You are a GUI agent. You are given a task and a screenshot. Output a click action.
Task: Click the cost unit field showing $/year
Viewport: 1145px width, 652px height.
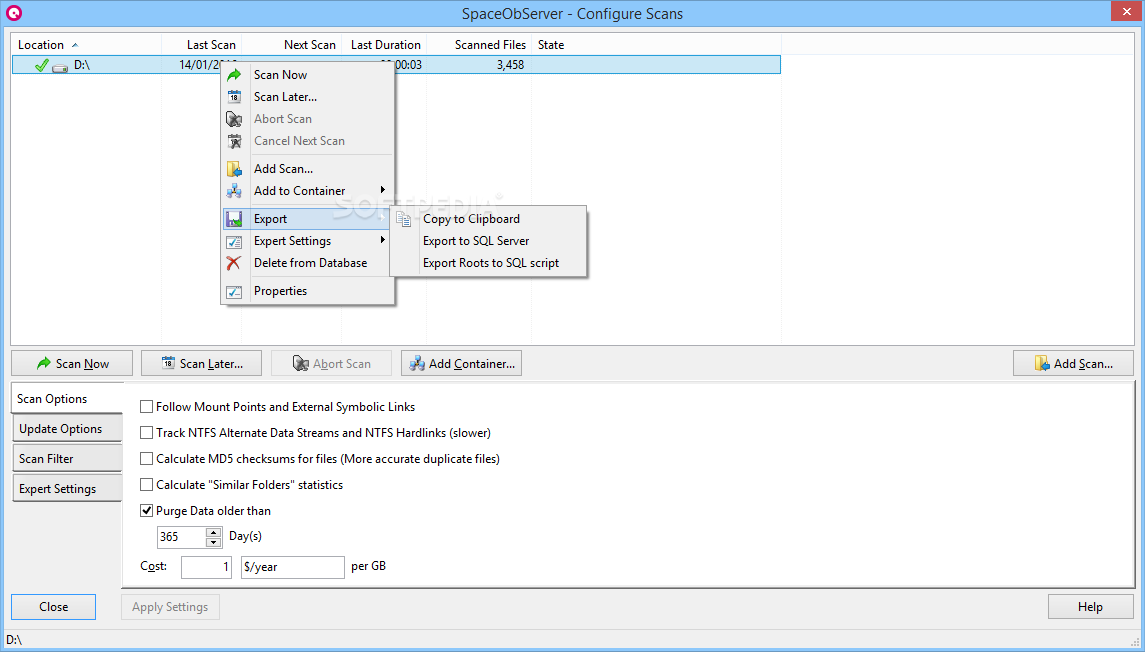click(x=293, y=567)
